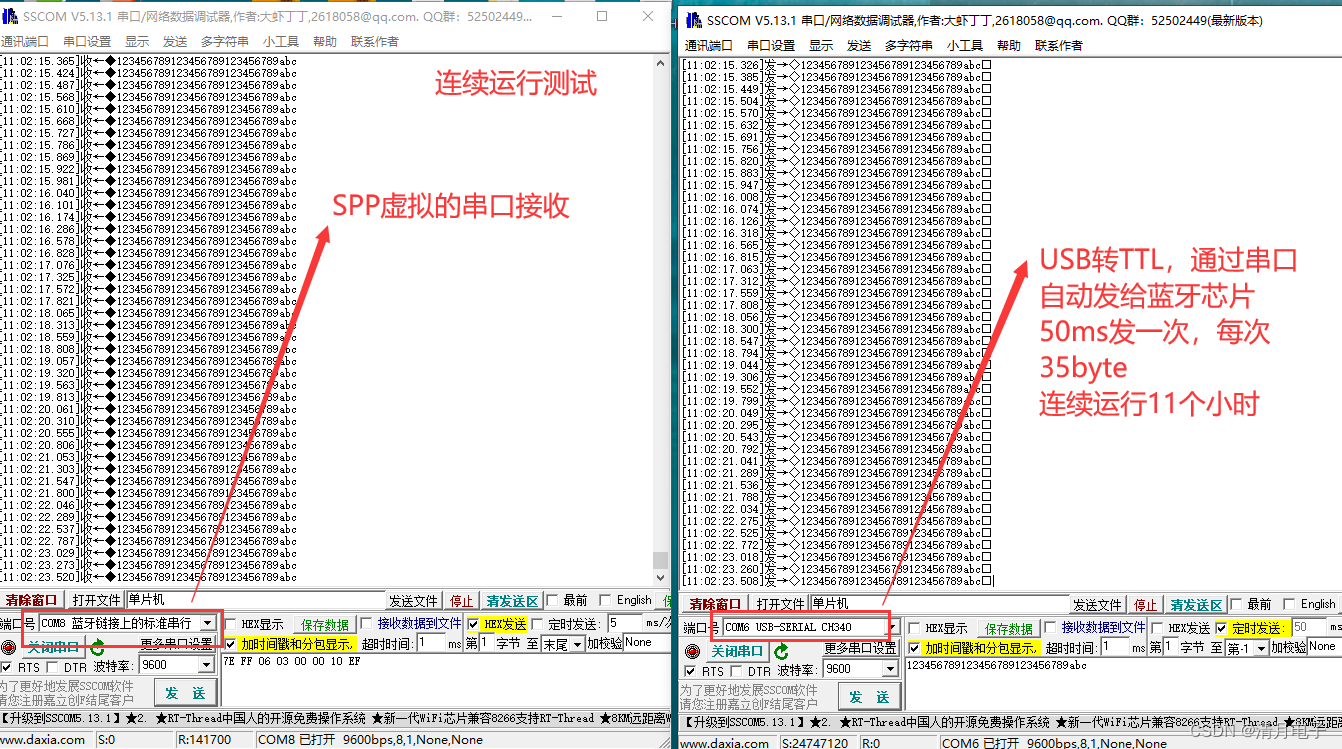Toggle HEX显示 checkbox in COM6 window

pos(915,628)
